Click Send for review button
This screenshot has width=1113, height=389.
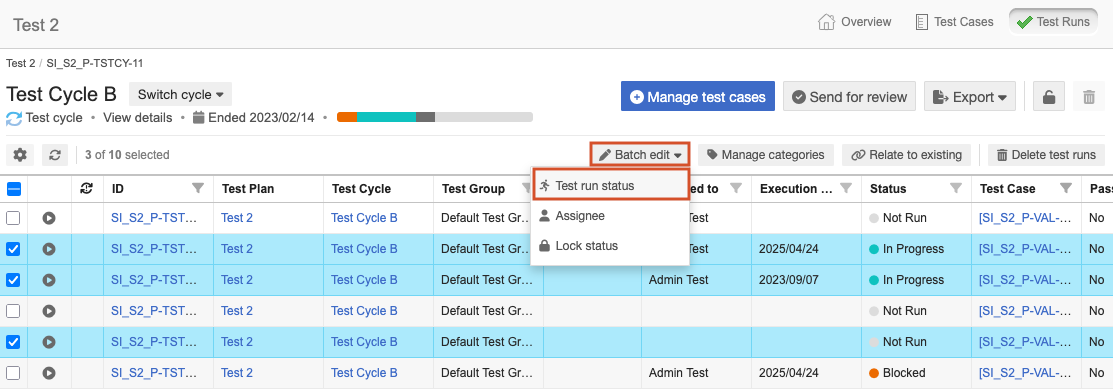click(x=849, y=97)
